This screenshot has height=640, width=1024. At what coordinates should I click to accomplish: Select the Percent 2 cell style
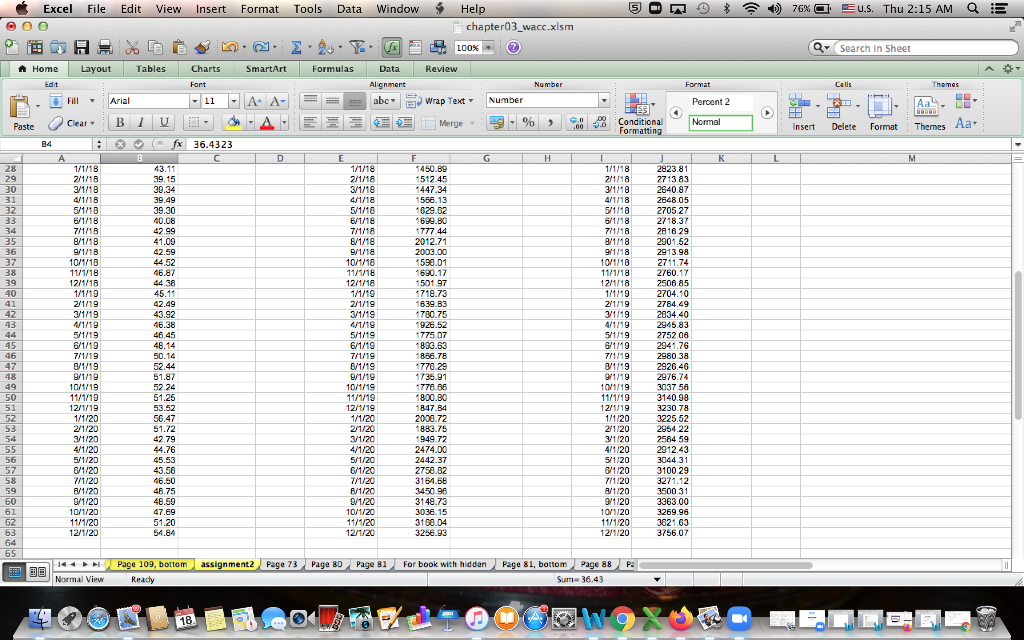pyautogui.click(x=720, y=102)
